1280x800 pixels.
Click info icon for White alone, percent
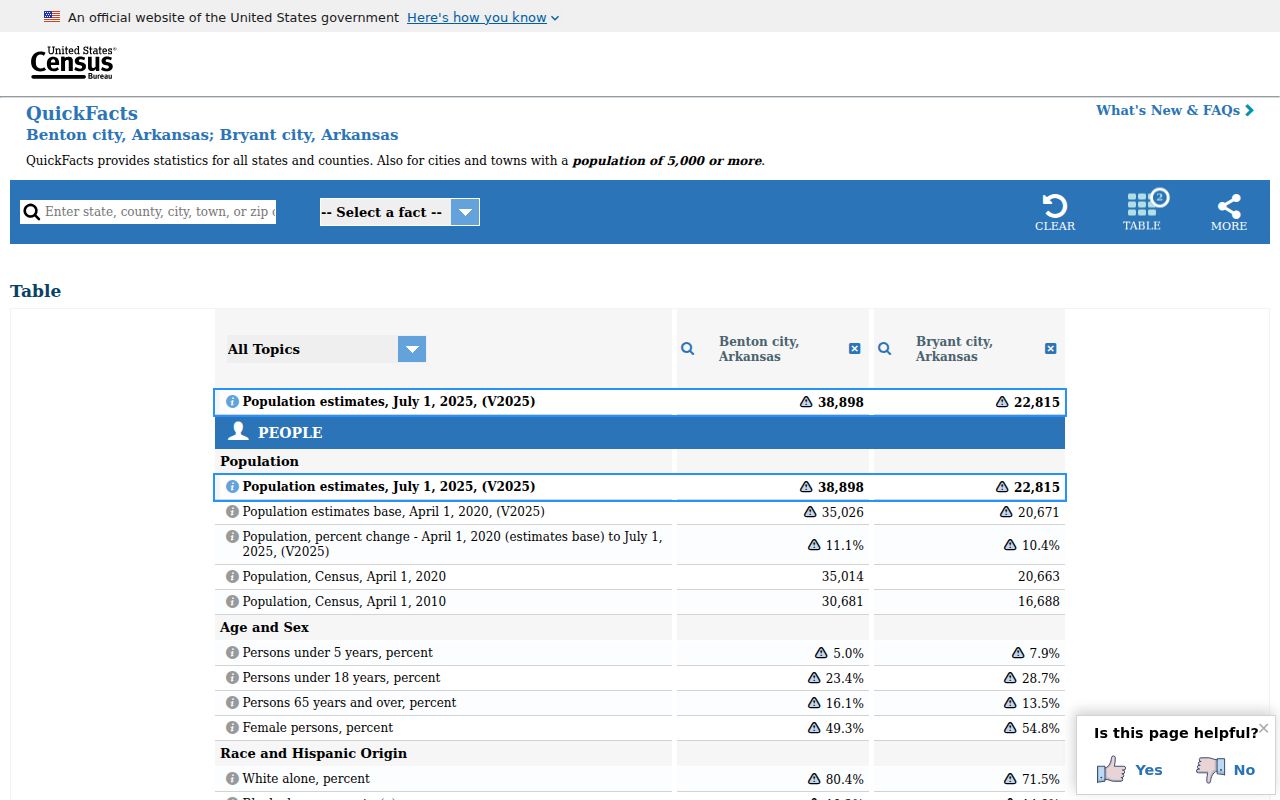coord(232,779)
